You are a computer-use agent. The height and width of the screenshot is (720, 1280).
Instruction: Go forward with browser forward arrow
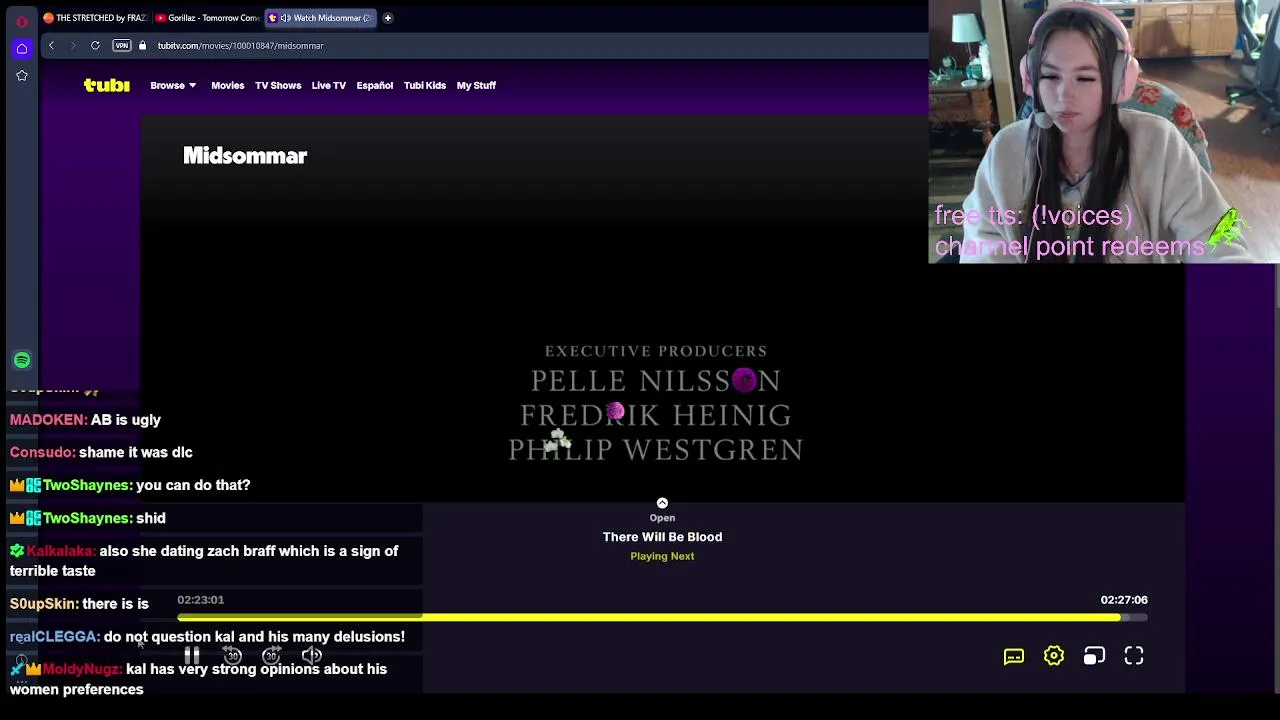[x=72, y=45]
